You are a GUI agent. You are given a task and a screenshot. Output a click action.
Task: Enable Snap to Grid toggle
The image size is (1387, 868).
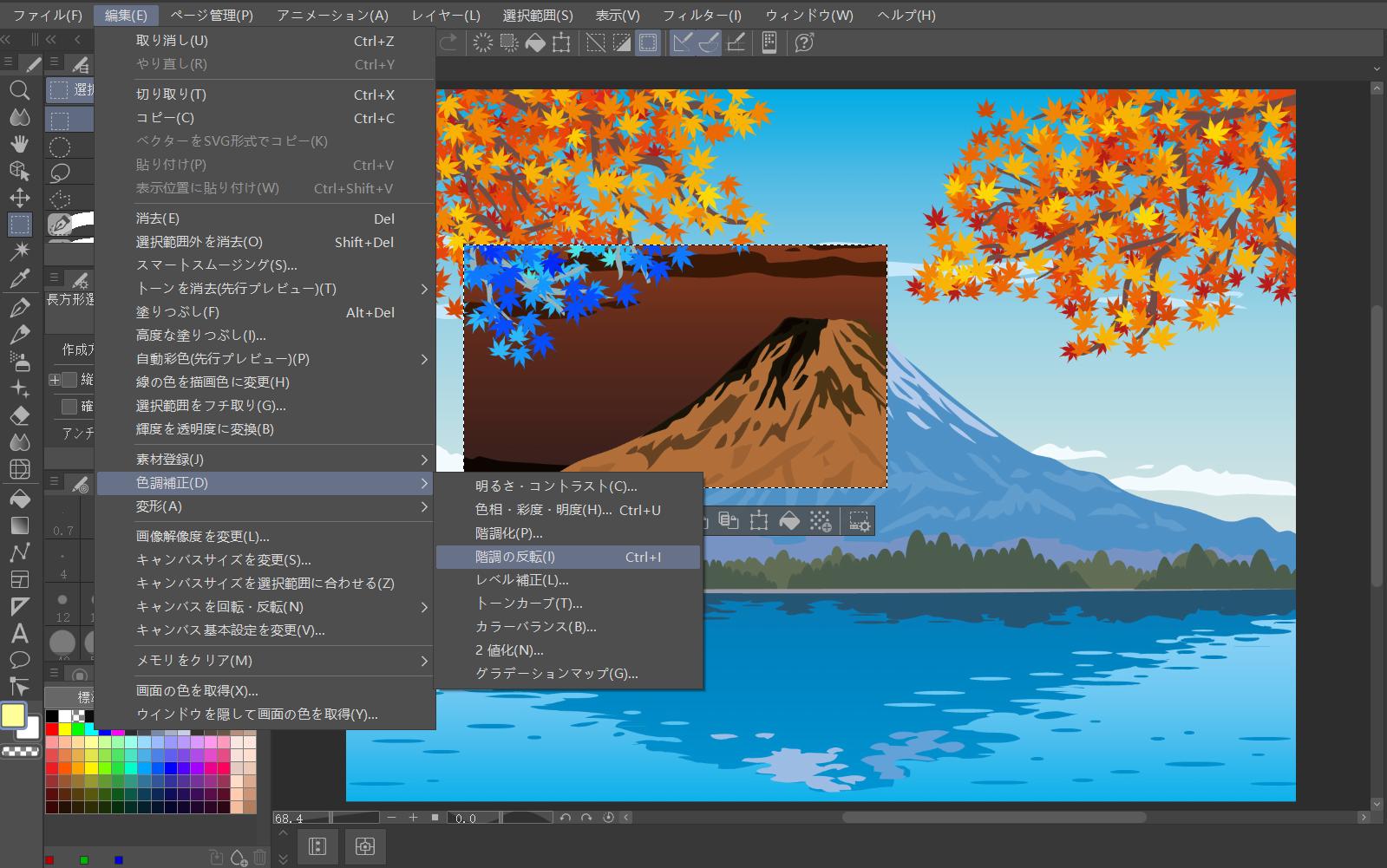(736, 42)
